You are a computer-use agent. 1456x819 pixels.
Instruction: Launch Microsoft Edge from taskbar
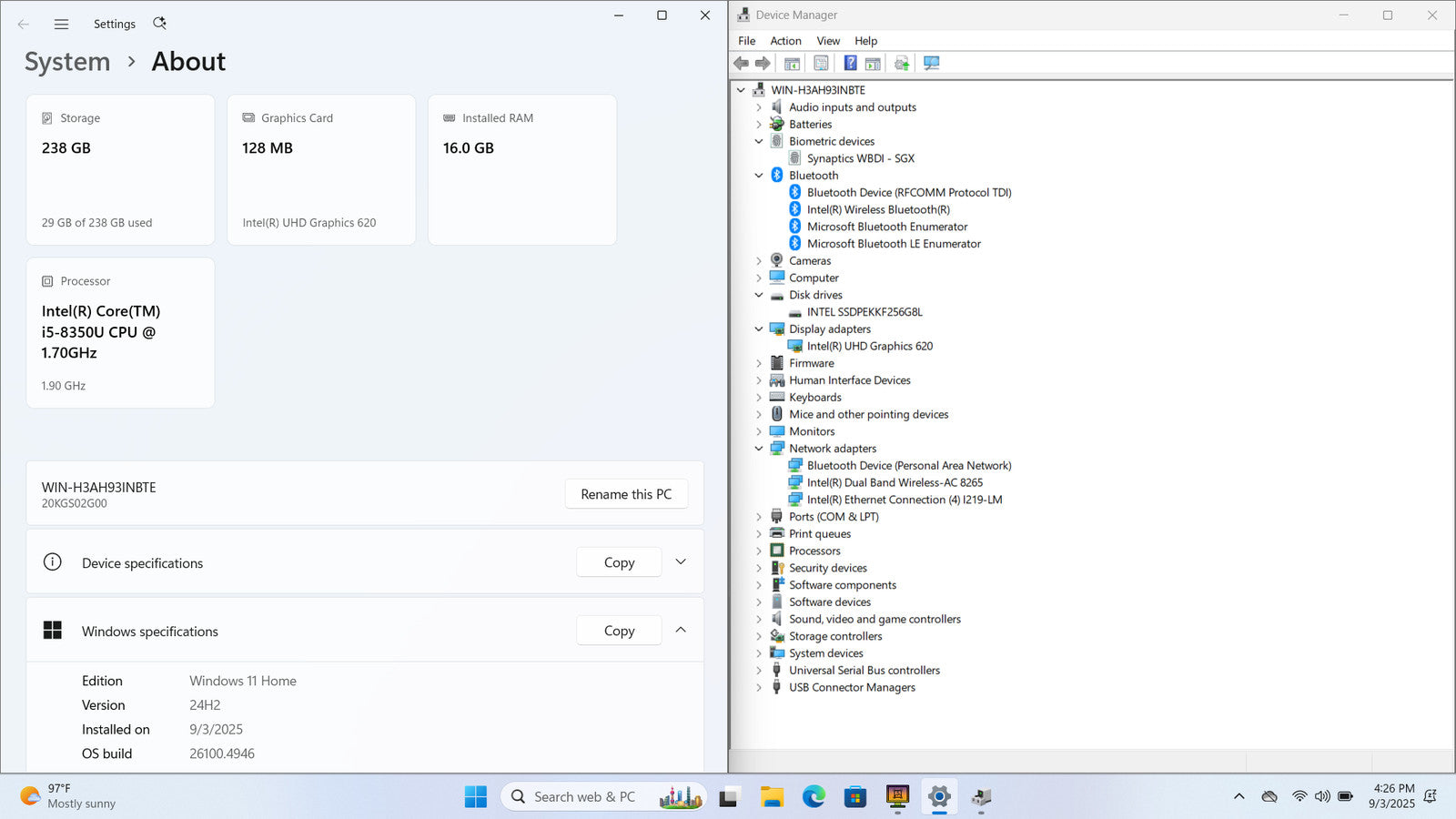click(814, 797)
